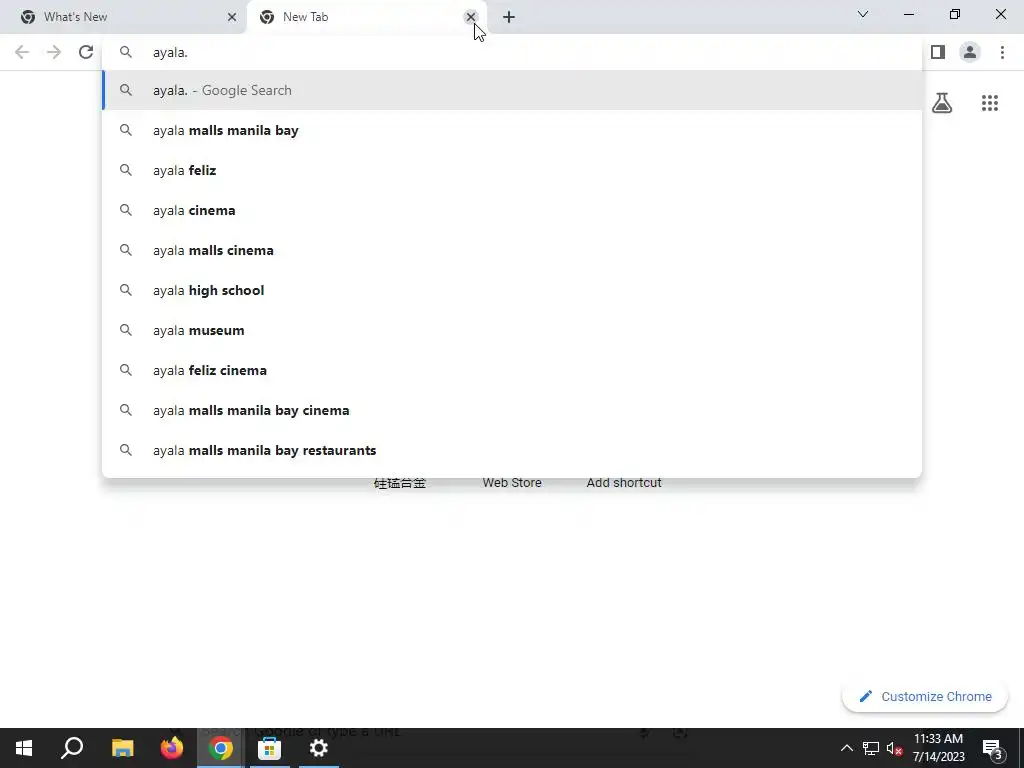The height and width of the screenshot is (768, 1024).
Task: Pick 'ayala malls manila bay restaurants' suggestion
Action: 512,450
